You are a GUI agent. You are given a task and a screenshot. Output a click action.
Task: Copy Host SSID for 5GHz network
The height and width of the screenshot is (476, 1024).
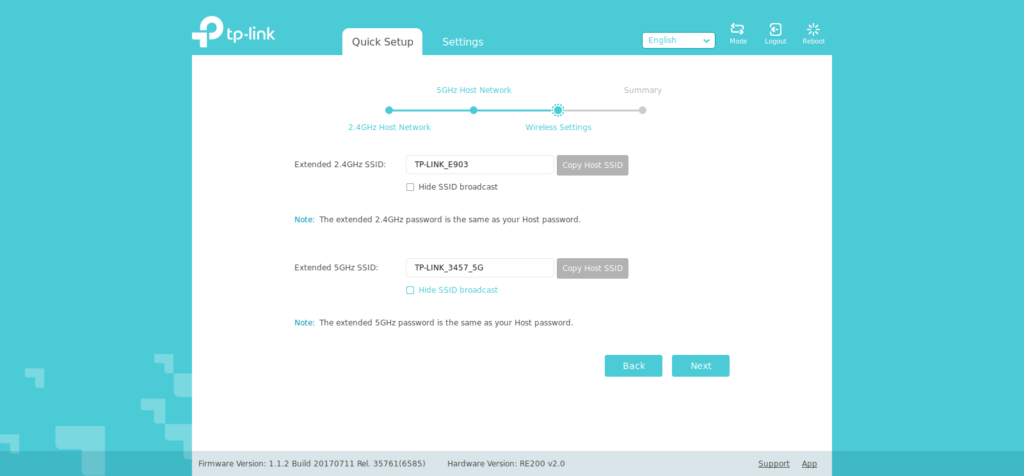[x=592, y=268]
